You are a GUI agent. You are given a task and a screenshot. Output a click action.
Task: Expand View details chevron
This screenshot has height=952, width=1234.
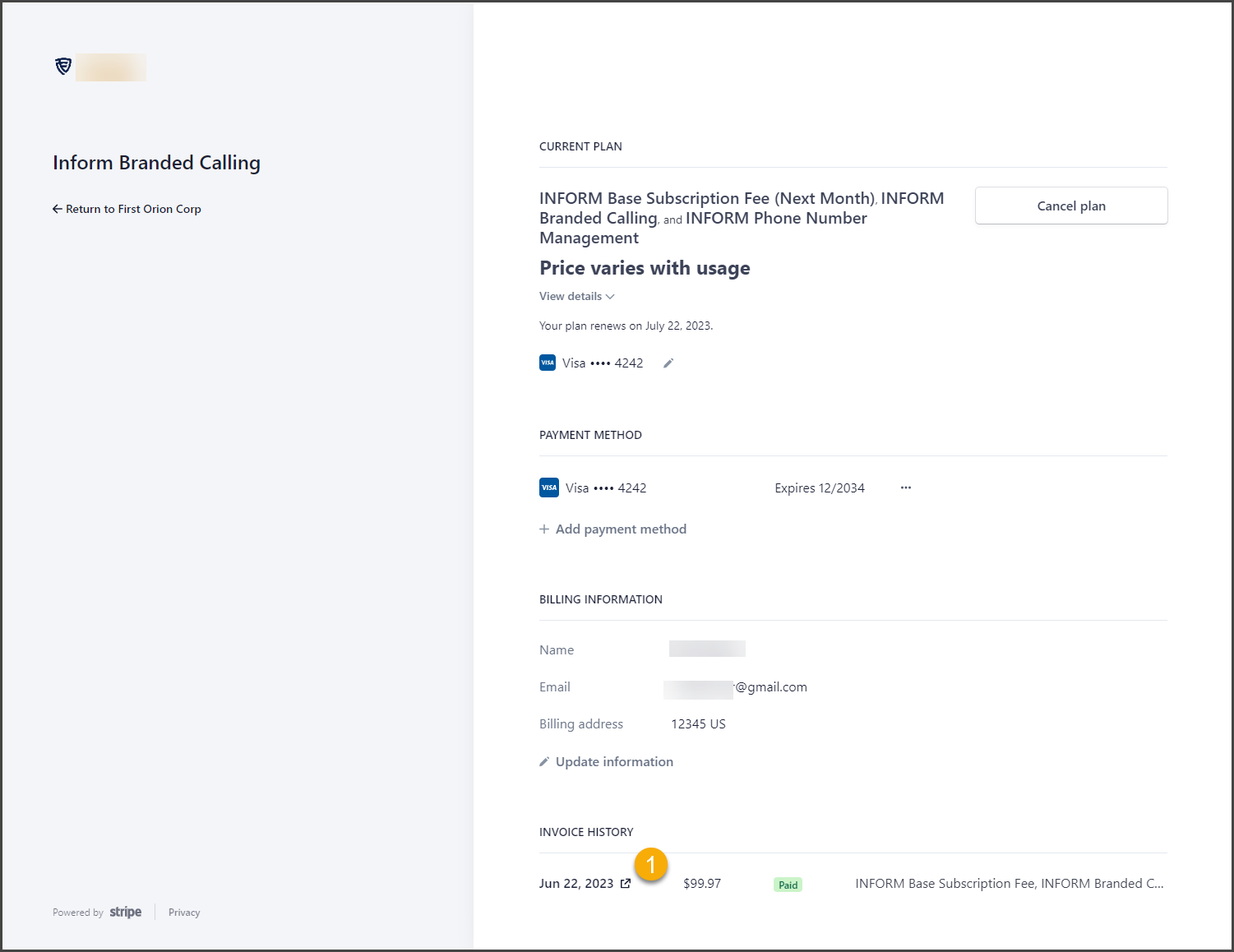click(x=610, y=296)
